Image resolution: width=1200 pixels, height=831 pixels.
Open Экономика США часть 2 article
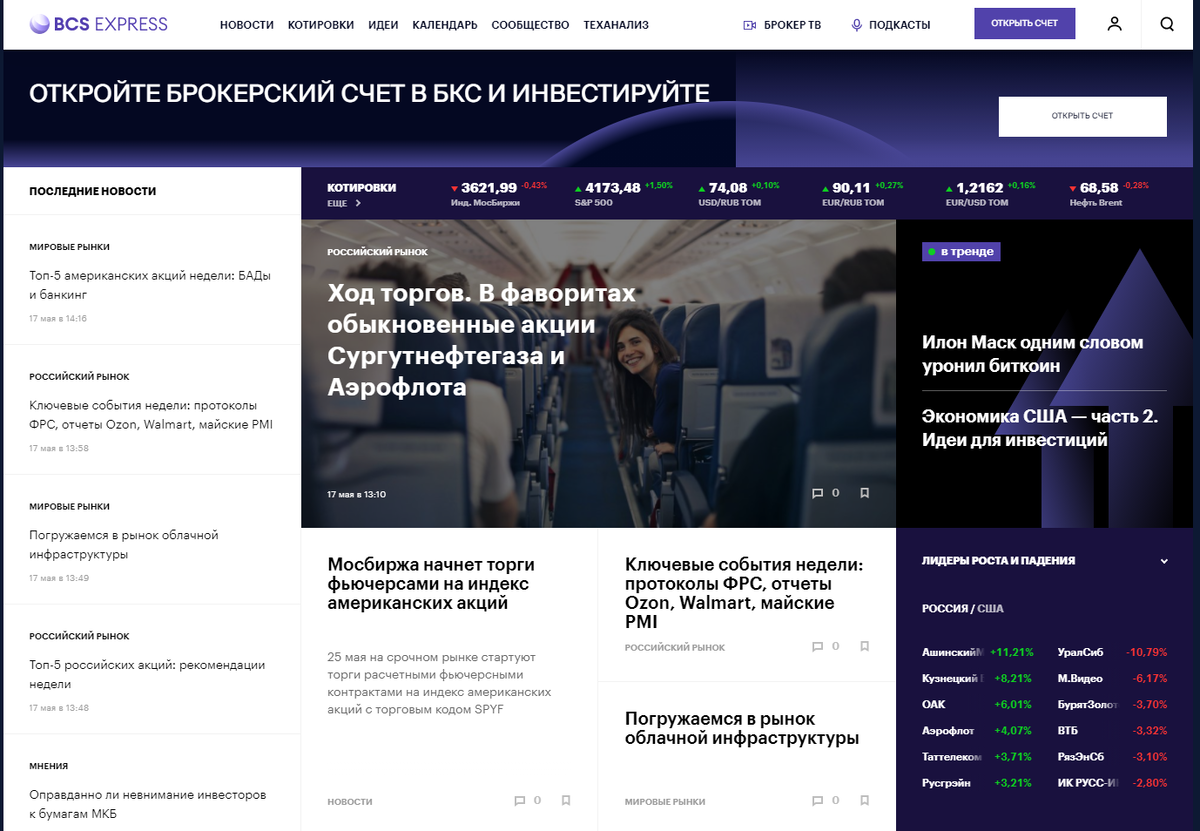1040,428
